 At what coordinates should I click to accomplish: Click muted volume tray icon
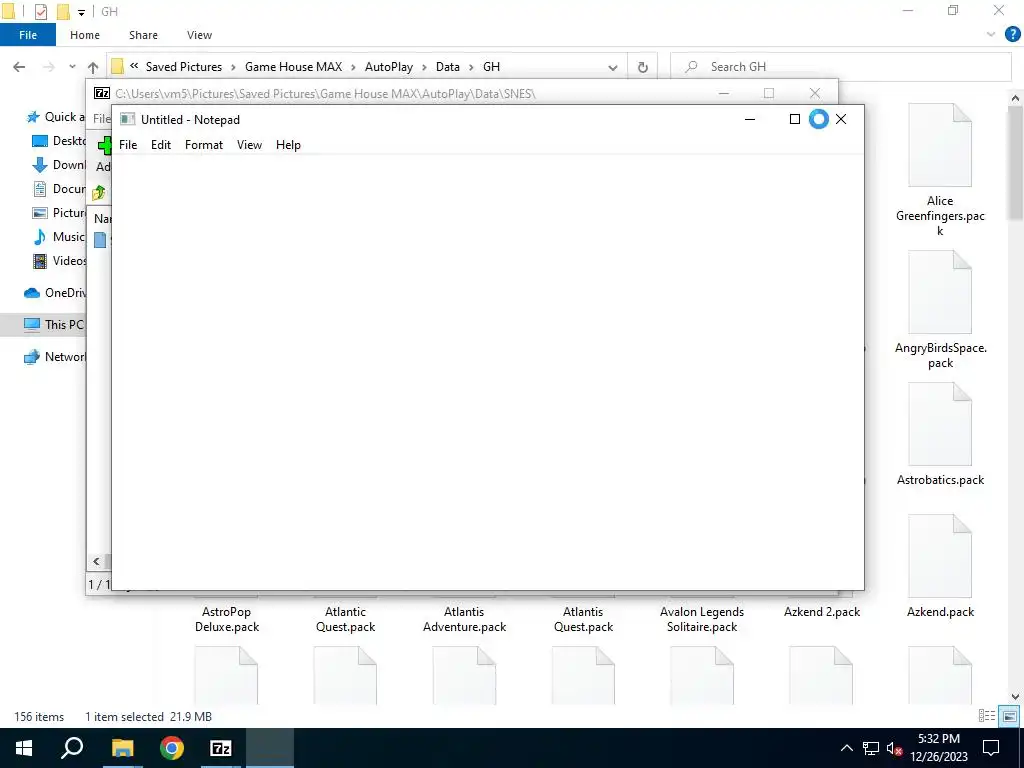(895, 748)
